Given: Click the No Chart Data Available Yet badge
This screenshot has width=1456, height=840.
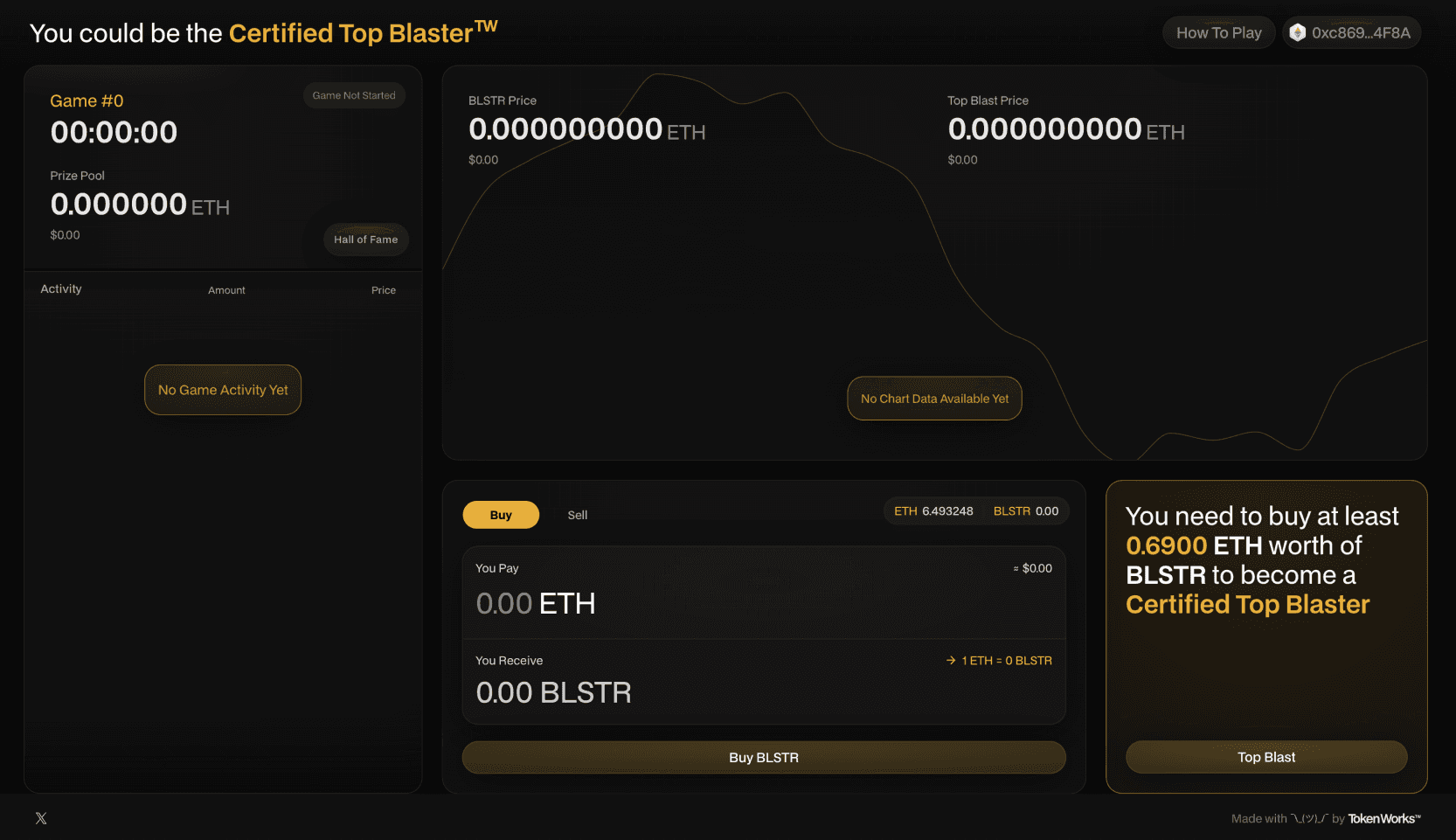Looking at the screenshot, I should (x=934, y=398).
